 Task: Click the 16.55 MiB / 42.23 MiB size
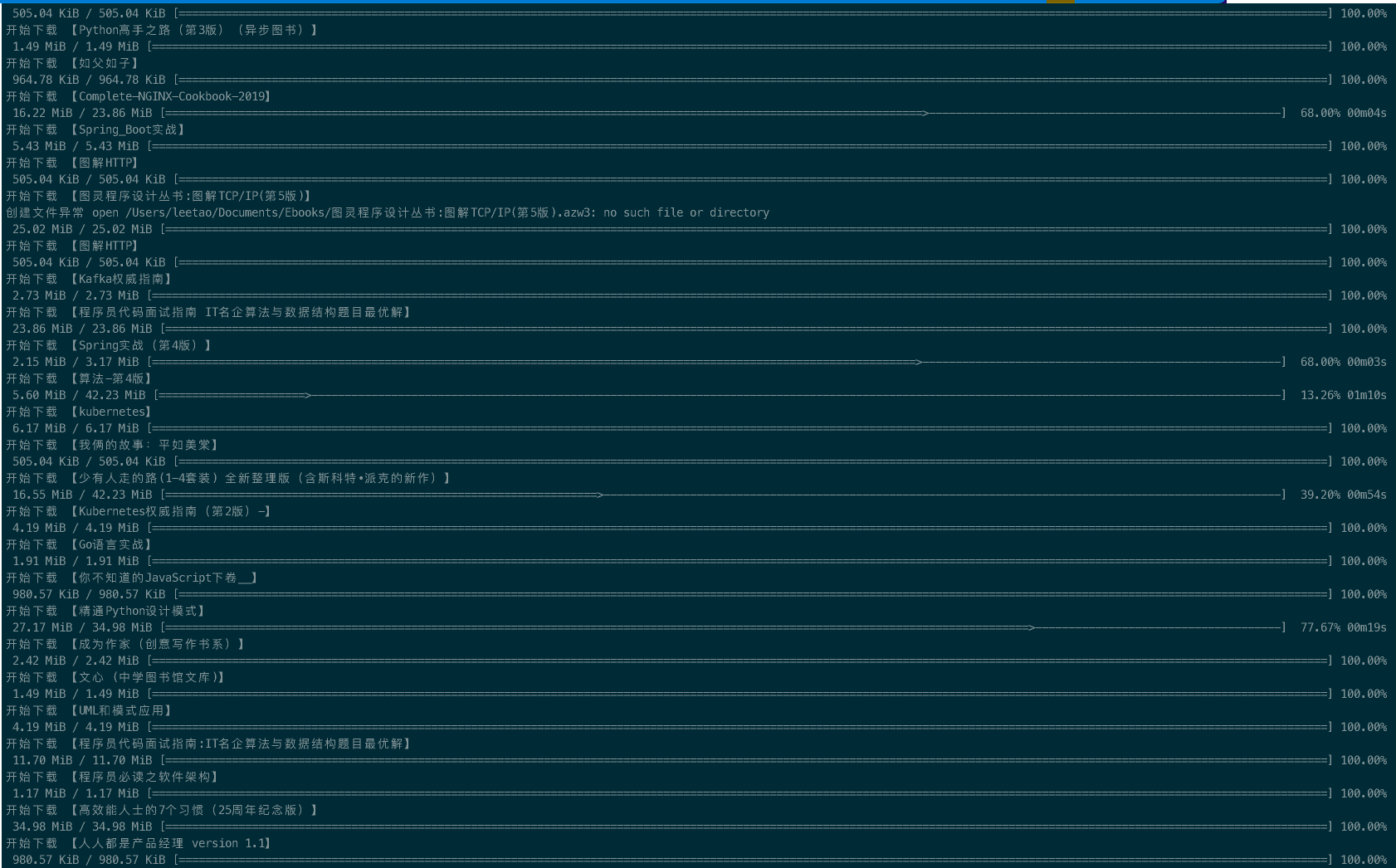(82, 495)
